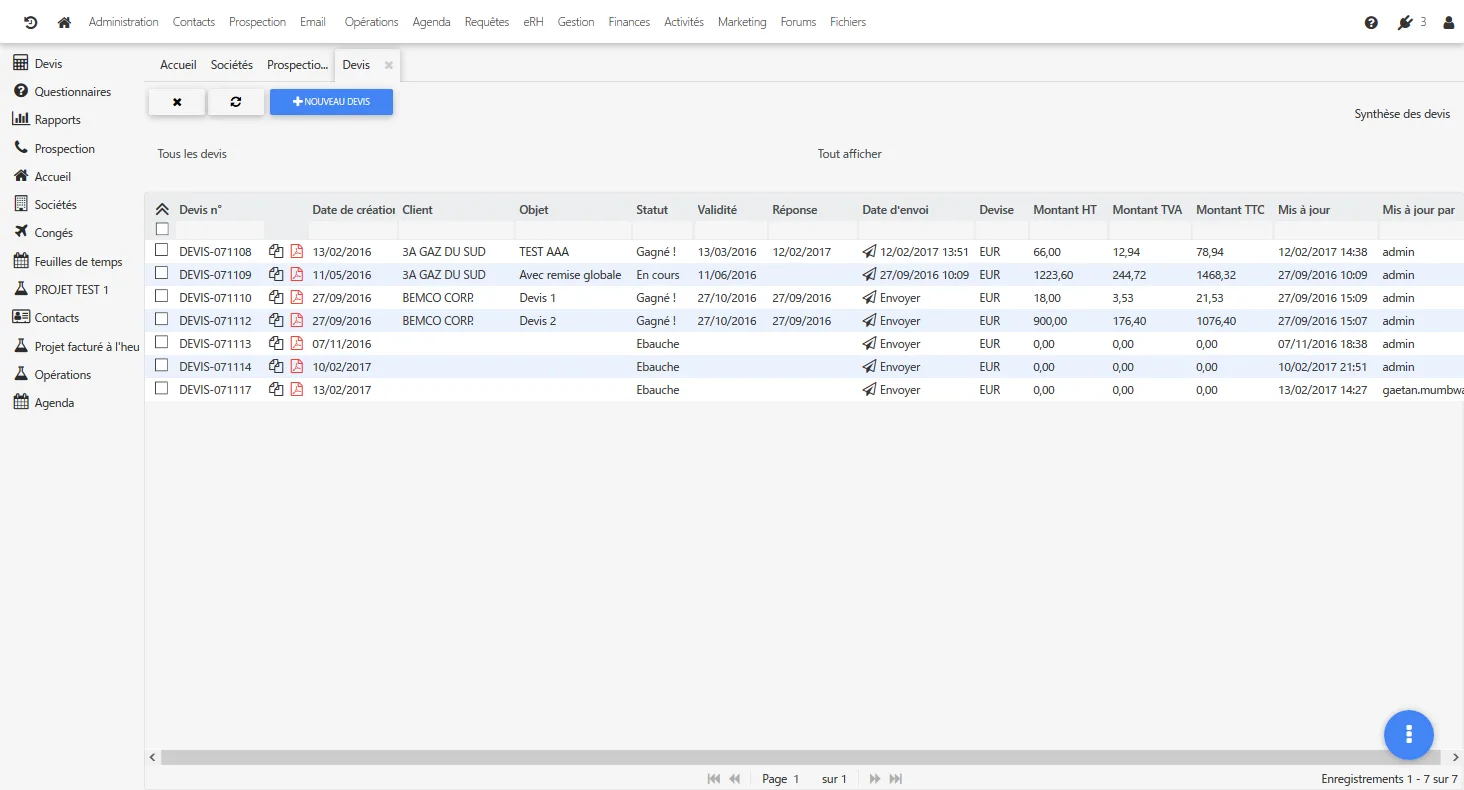Screen dimensions: 1464x790
Task: Check row DEVIS-071117
Action: tap(162, 388)
